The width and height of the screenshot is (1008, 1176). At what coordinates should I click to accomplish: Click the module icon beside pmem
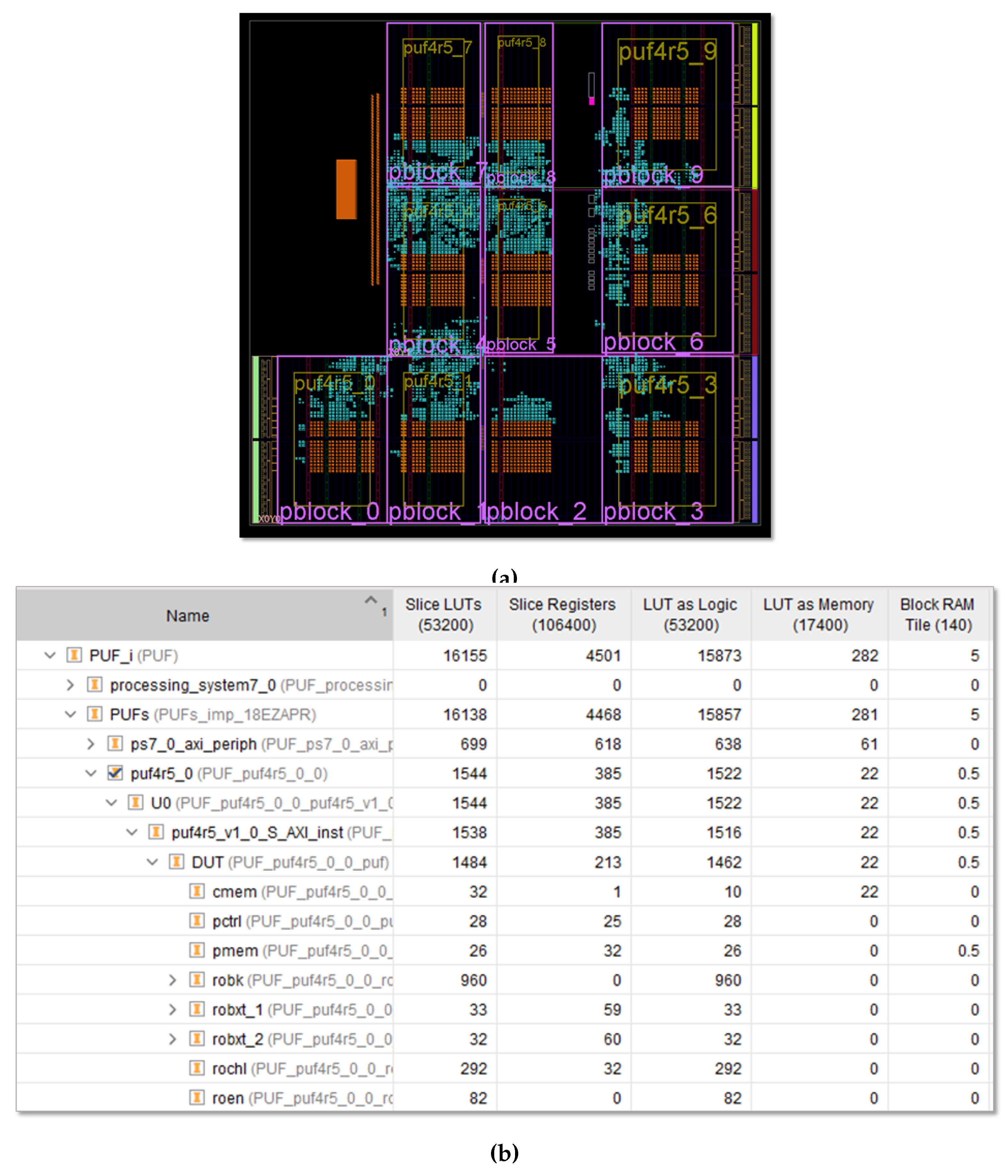(x=197, y=950)
